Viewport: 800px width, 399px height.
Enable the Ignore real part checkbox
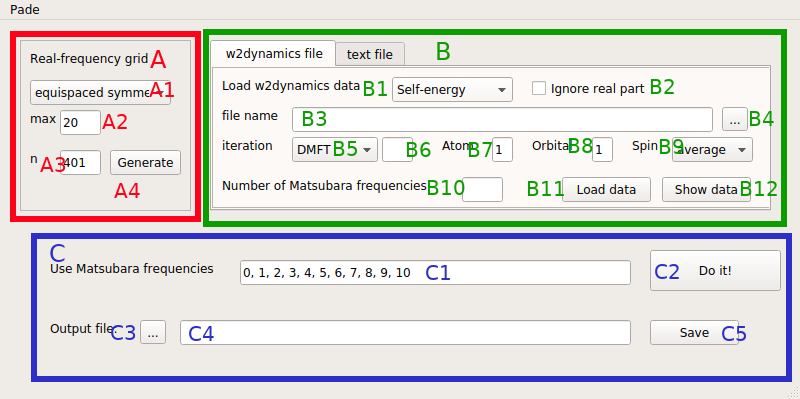tap(539, 88)
